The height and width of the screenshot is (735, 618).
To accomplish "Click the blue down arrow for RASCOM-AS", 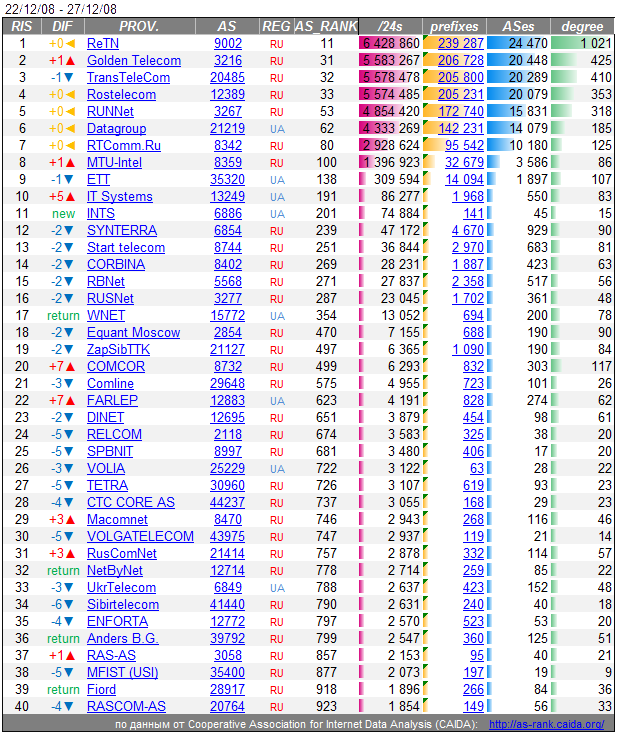I will click(x=70, y=707).
